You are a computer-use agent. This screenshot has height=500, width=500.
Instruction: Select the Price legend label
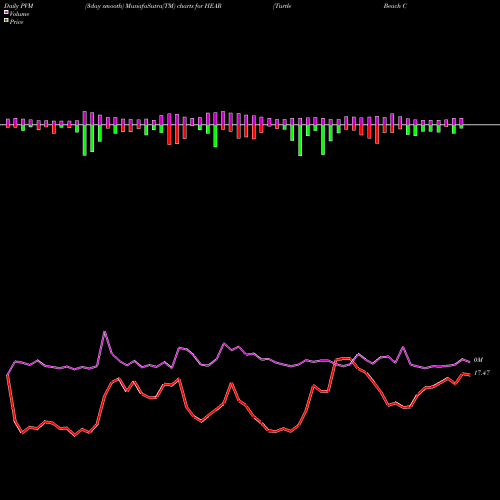(x=16, y=22)
